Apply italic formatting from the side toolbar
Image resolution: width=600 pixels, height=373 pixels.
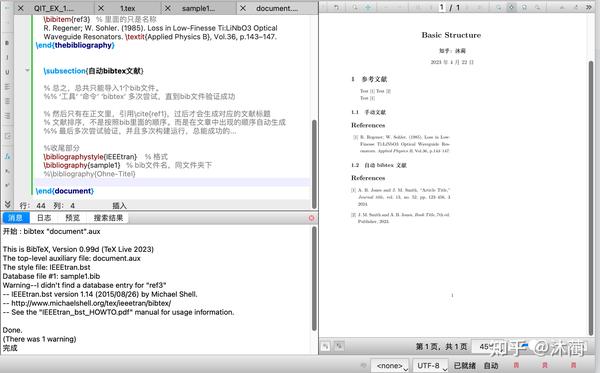7,57
